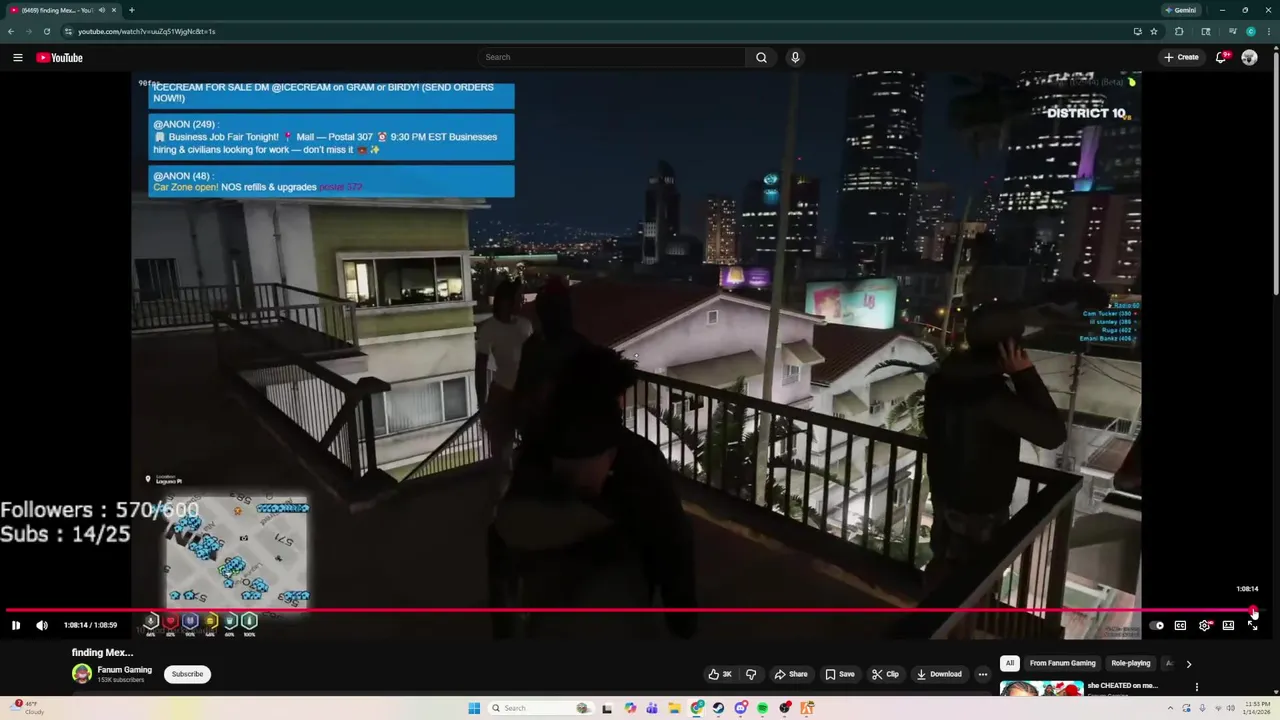1280x720 pixels.
Task: Save the video to playlist
Action: tap(839, 674)
